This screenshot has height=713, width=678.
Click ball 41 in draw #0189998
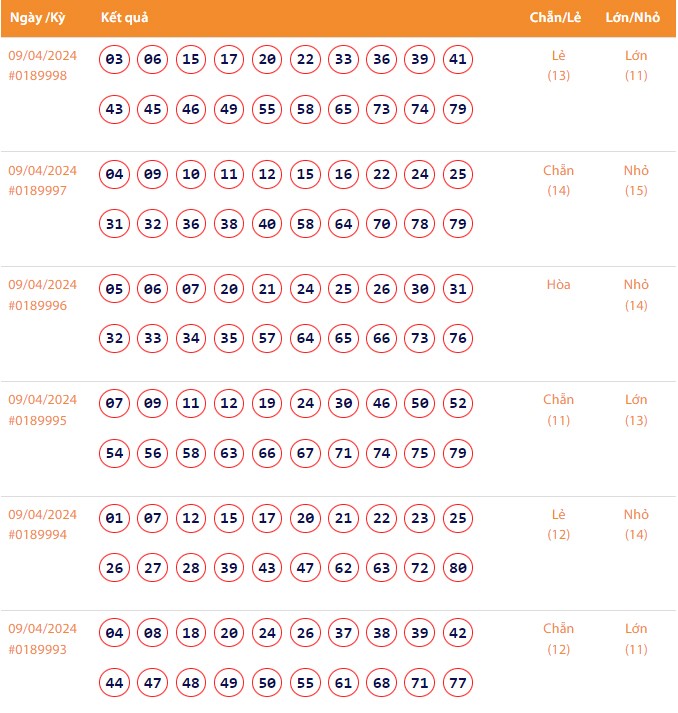[x=457, y=60]
